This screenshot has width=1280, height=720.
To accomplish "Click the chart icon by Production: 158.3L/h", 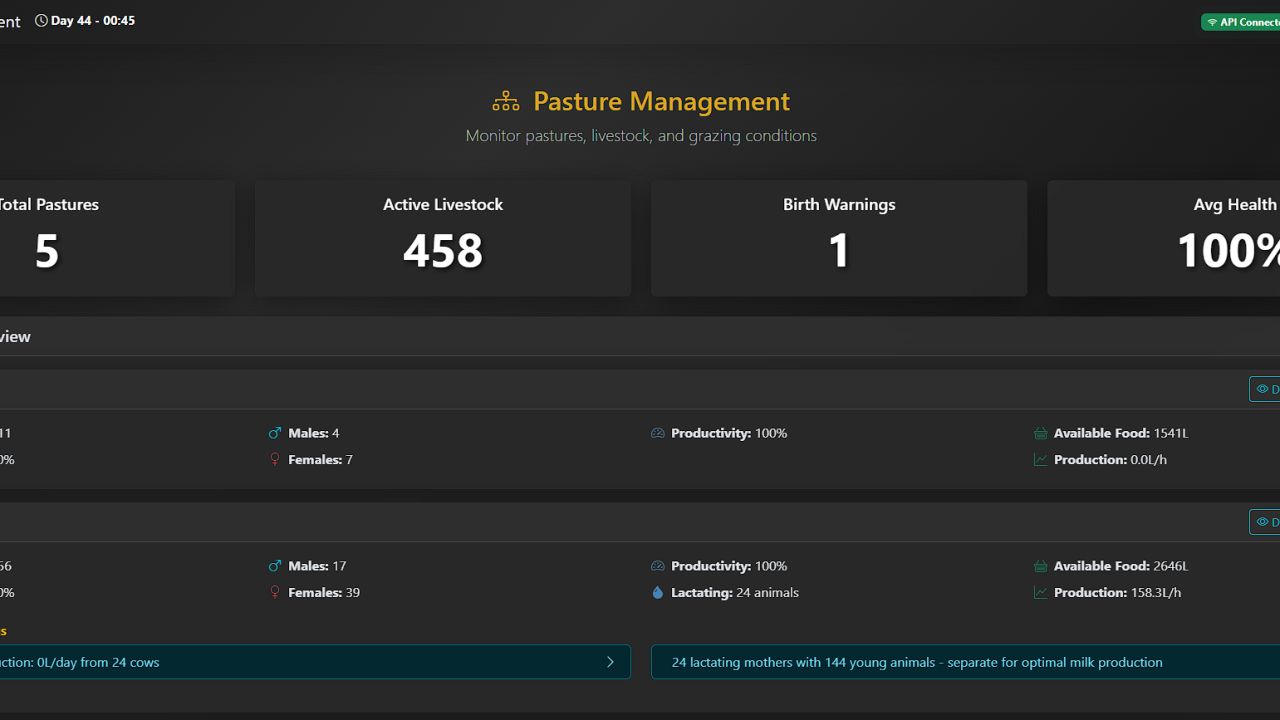I will pos(1040,593).
